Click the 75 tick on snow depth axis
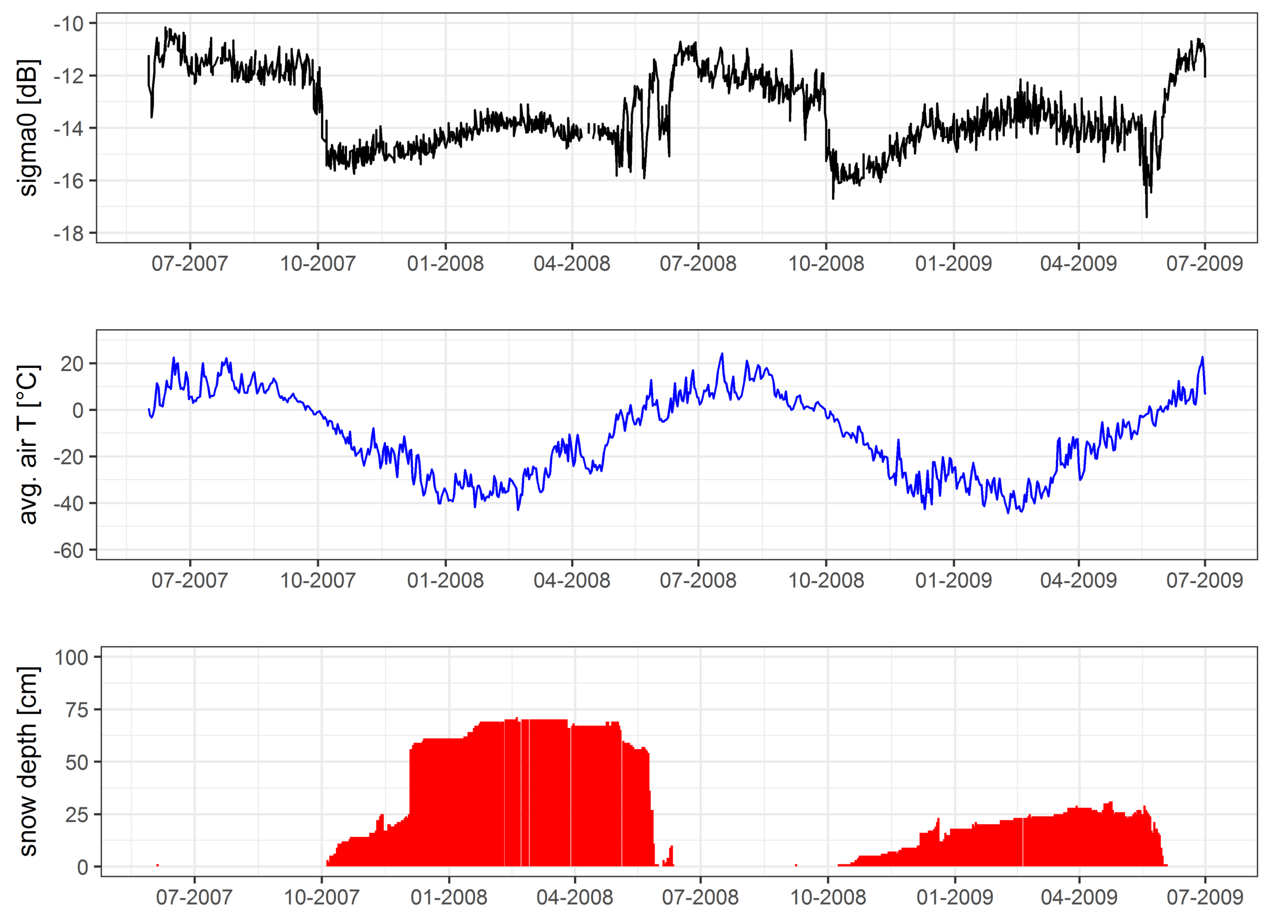This screenshot has width=1288, height=924. [77, 710]
